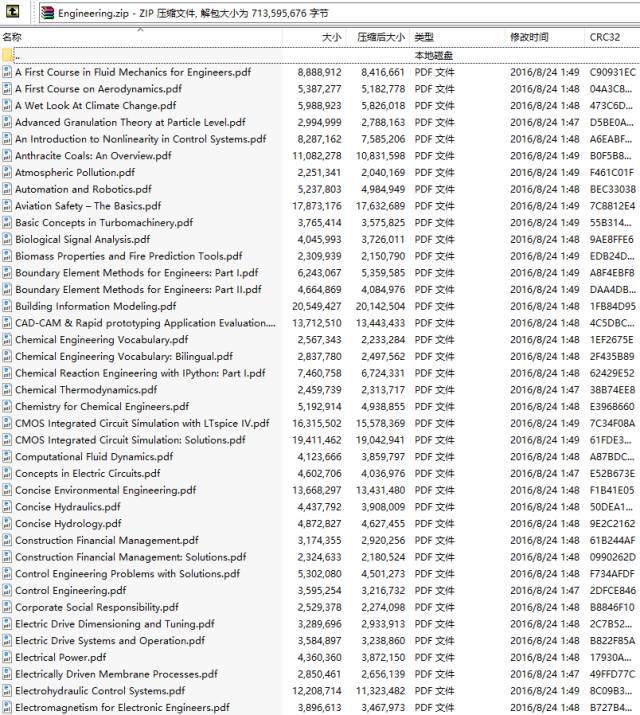Click size value 12,208,714
Viewport: 640px width, 715px height.
pos(317,691)
